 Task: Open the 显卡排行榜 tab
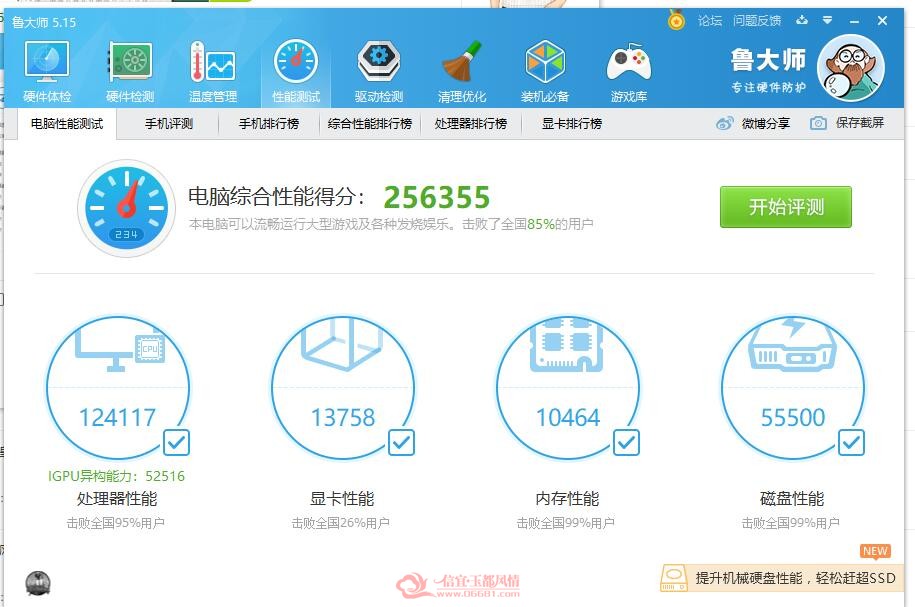tap(571, 124)
